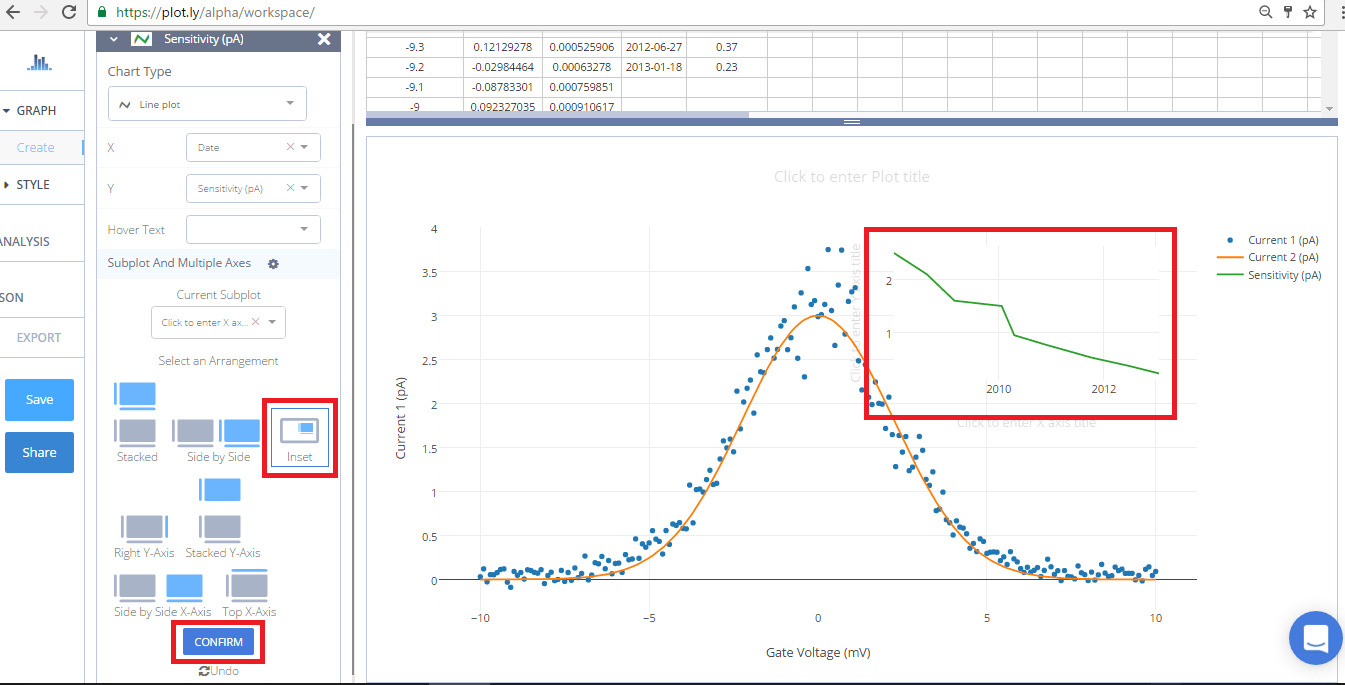1345x685 pixels.
Task: Open the Hover Text dropdown
Action: pyautogui.click(x=253, y=229)
